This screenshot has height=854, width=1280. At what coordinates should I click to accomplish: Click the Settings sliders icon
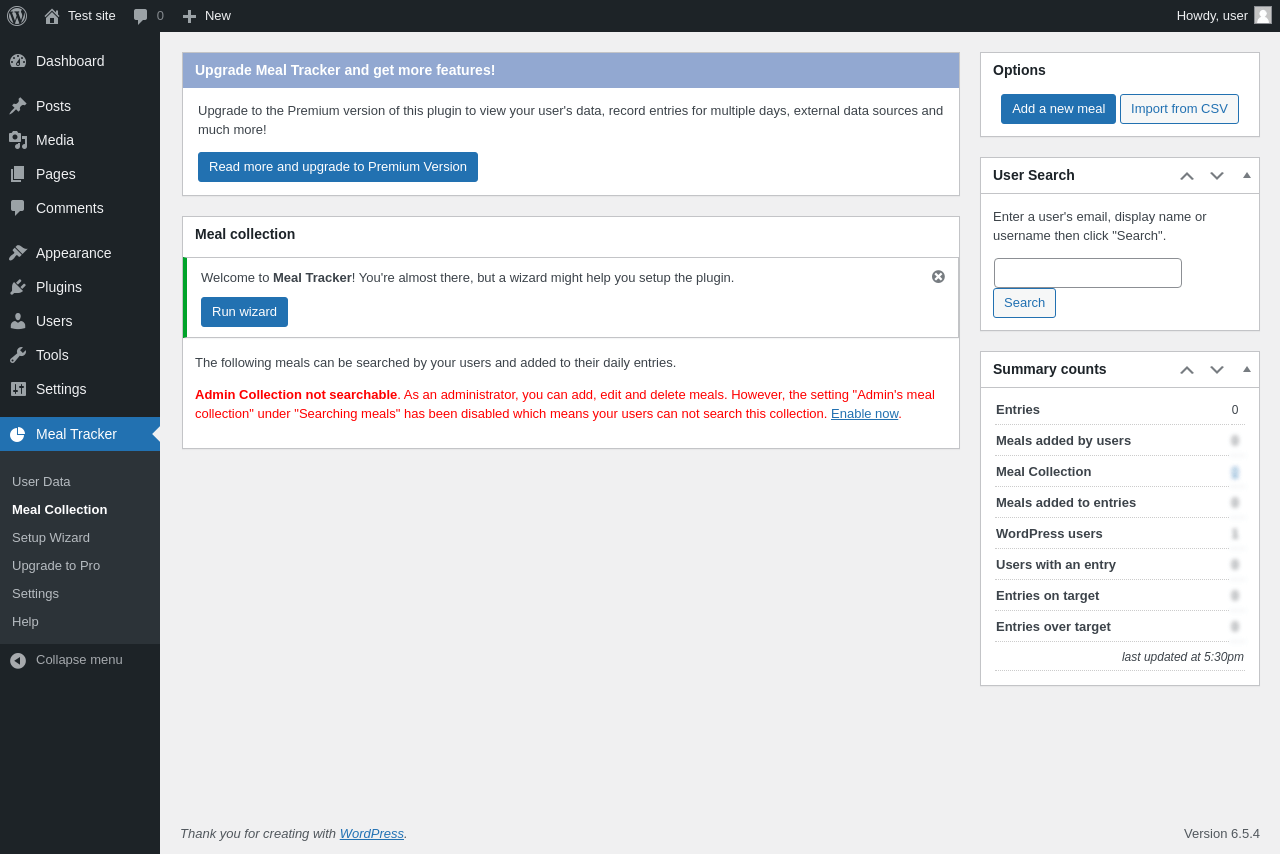coord(18,389)
